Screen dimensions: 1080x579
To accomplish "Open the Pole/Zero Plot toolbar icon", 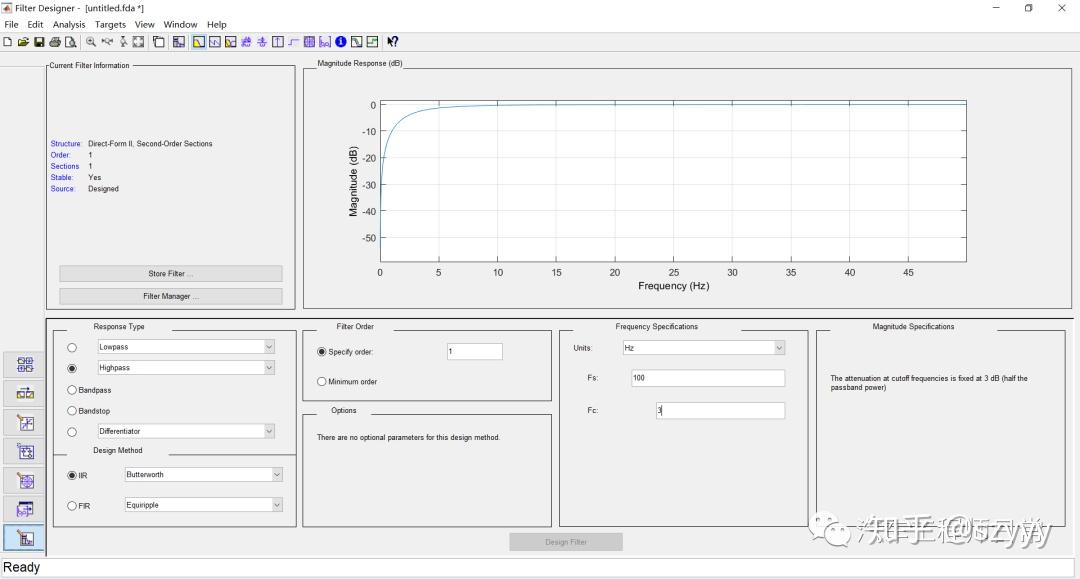I will pyautogui.click(x=309, y=42).
